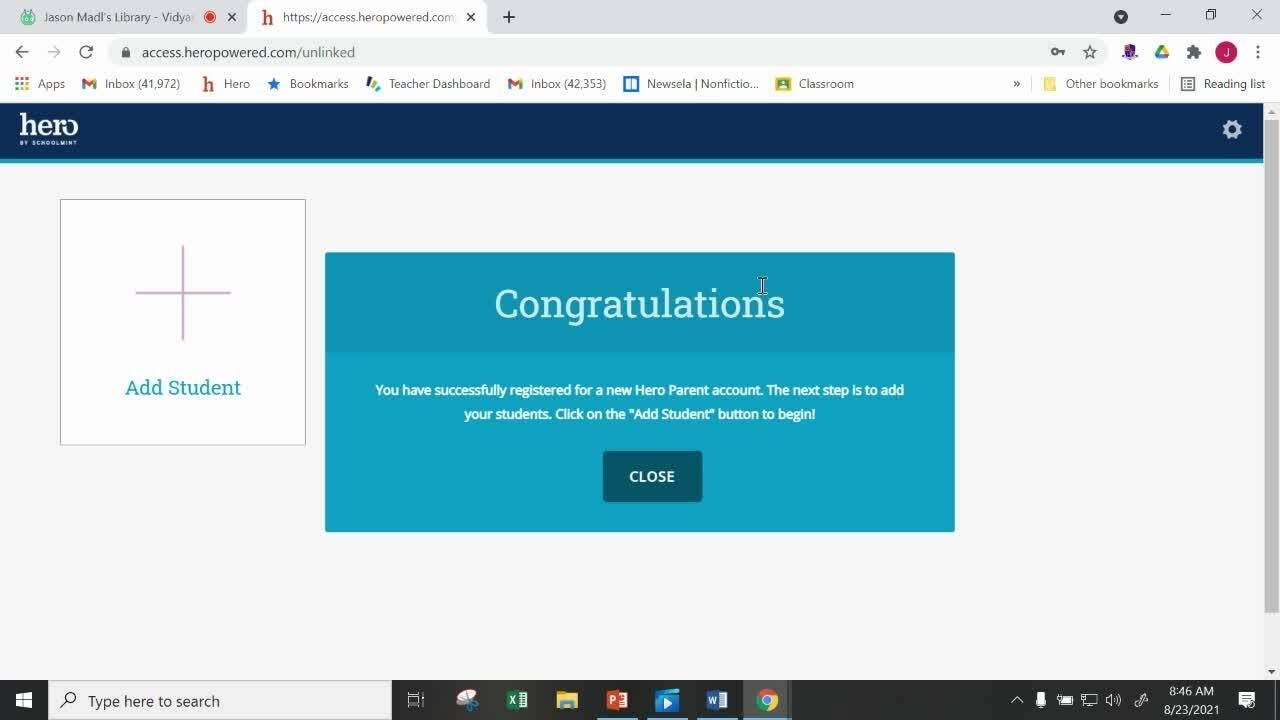Open Task View on the taskbar
The image size is (1280, 720).
[416, 700]
